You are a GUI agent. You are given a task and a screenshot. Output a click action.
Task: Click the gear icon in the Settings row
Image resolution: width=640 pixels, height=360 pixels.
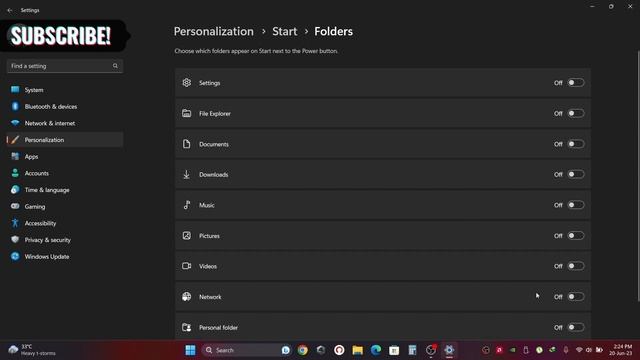point(187,82)
